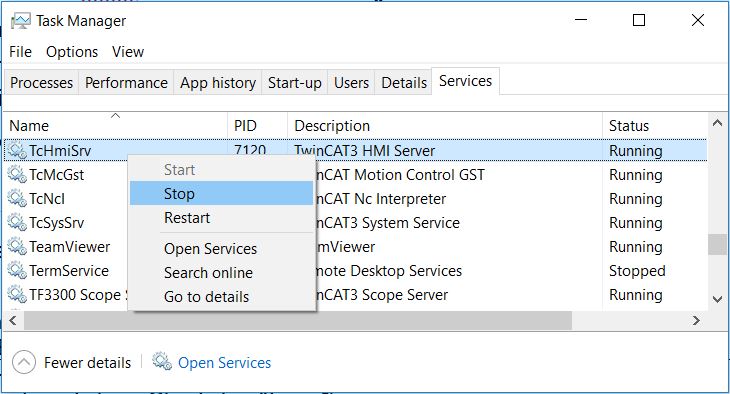This screenshot has height=394, width=730.
Task: Click the disabled Start context menu entry
Action: (x=222, y=170)
